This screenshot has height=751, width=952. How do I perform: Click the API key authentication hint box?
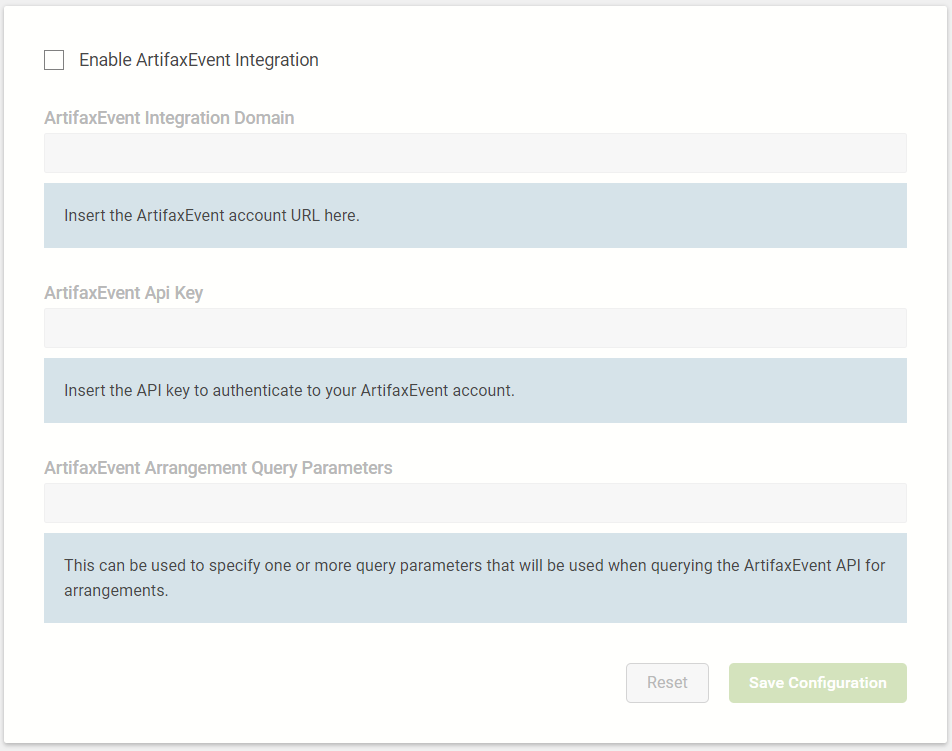coord(475,390)
